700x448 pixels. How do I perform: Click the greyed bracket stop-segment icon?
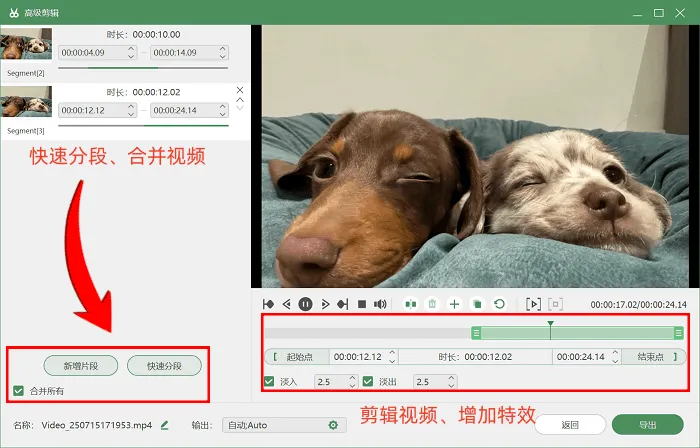coord(555,304)
